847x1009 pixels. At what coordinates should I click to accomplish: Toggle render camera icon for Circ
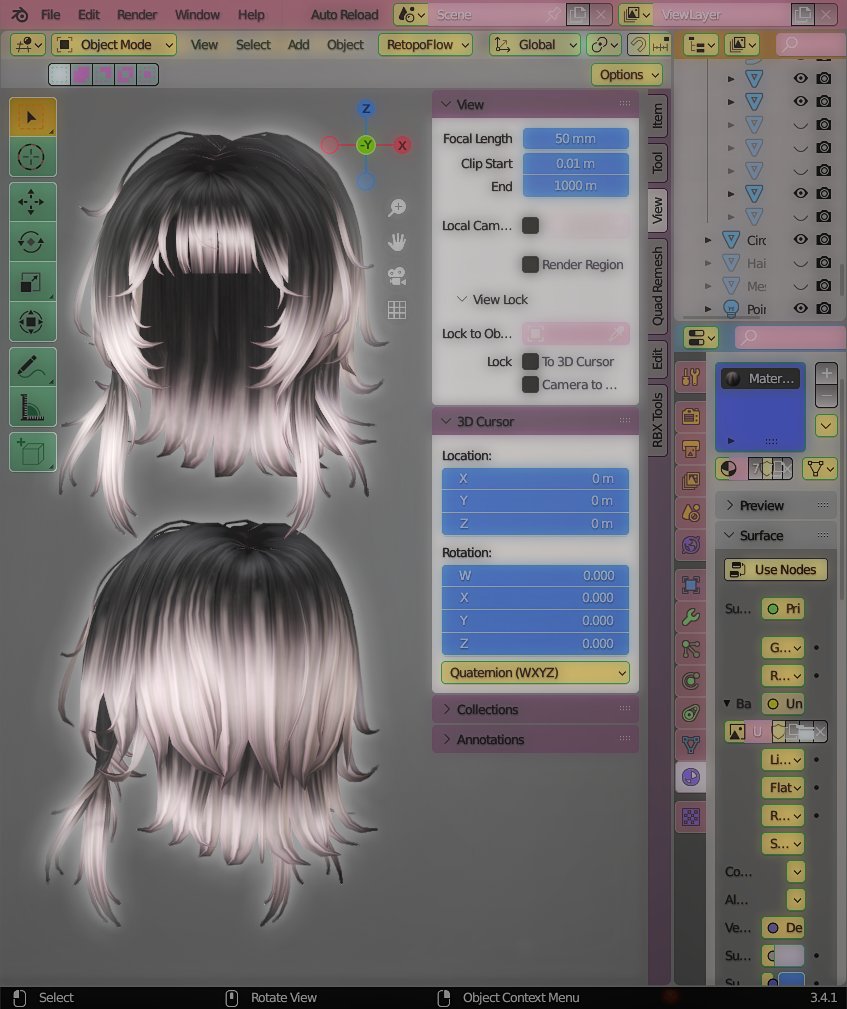(x=824, y=239)
